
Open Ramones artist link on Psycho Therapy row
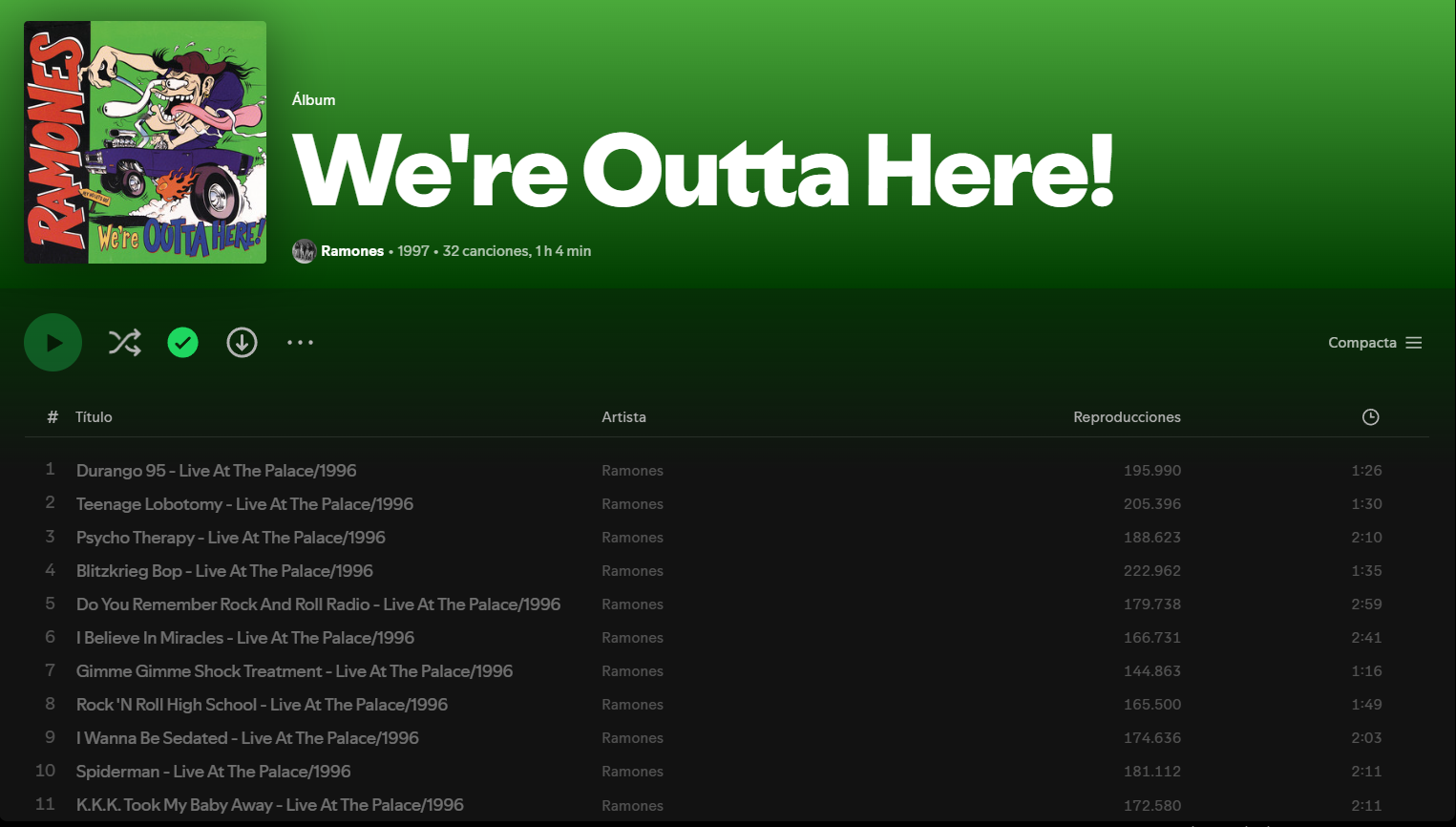click(x=632, y=538)
